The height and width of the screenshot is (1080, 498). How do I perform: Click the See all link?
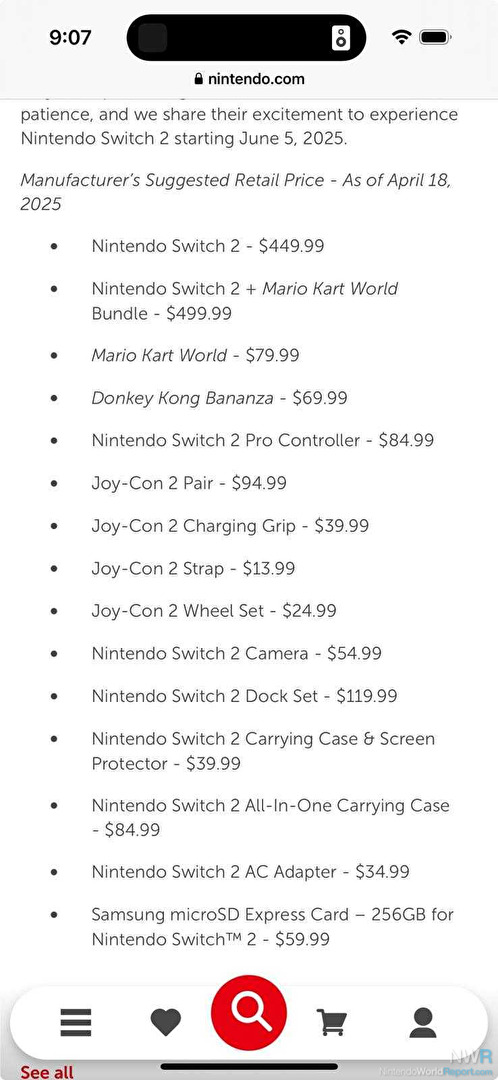46,1072
